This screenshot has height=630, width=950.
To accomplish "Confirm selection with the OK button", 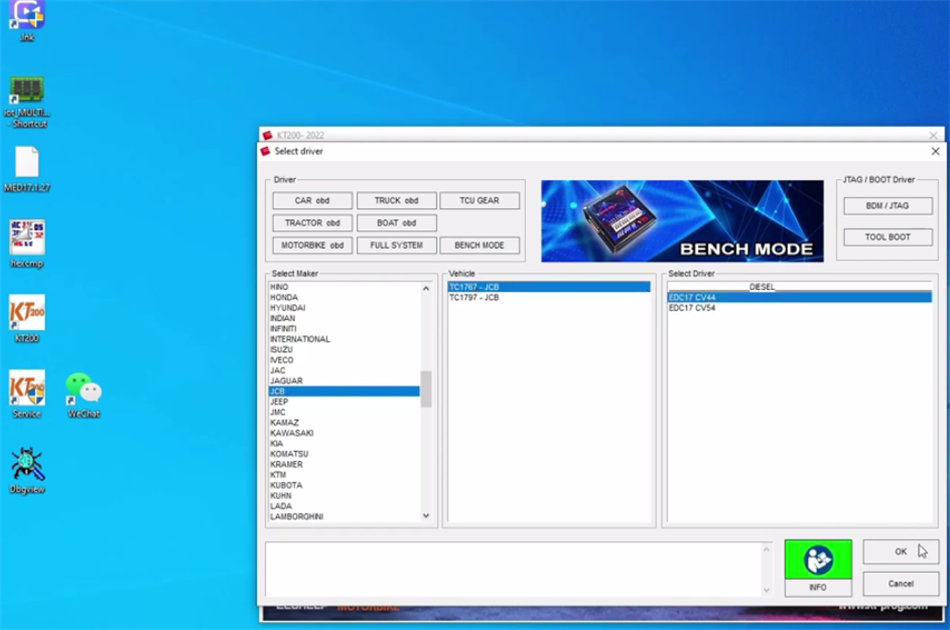I will click(x=901, y=551).
